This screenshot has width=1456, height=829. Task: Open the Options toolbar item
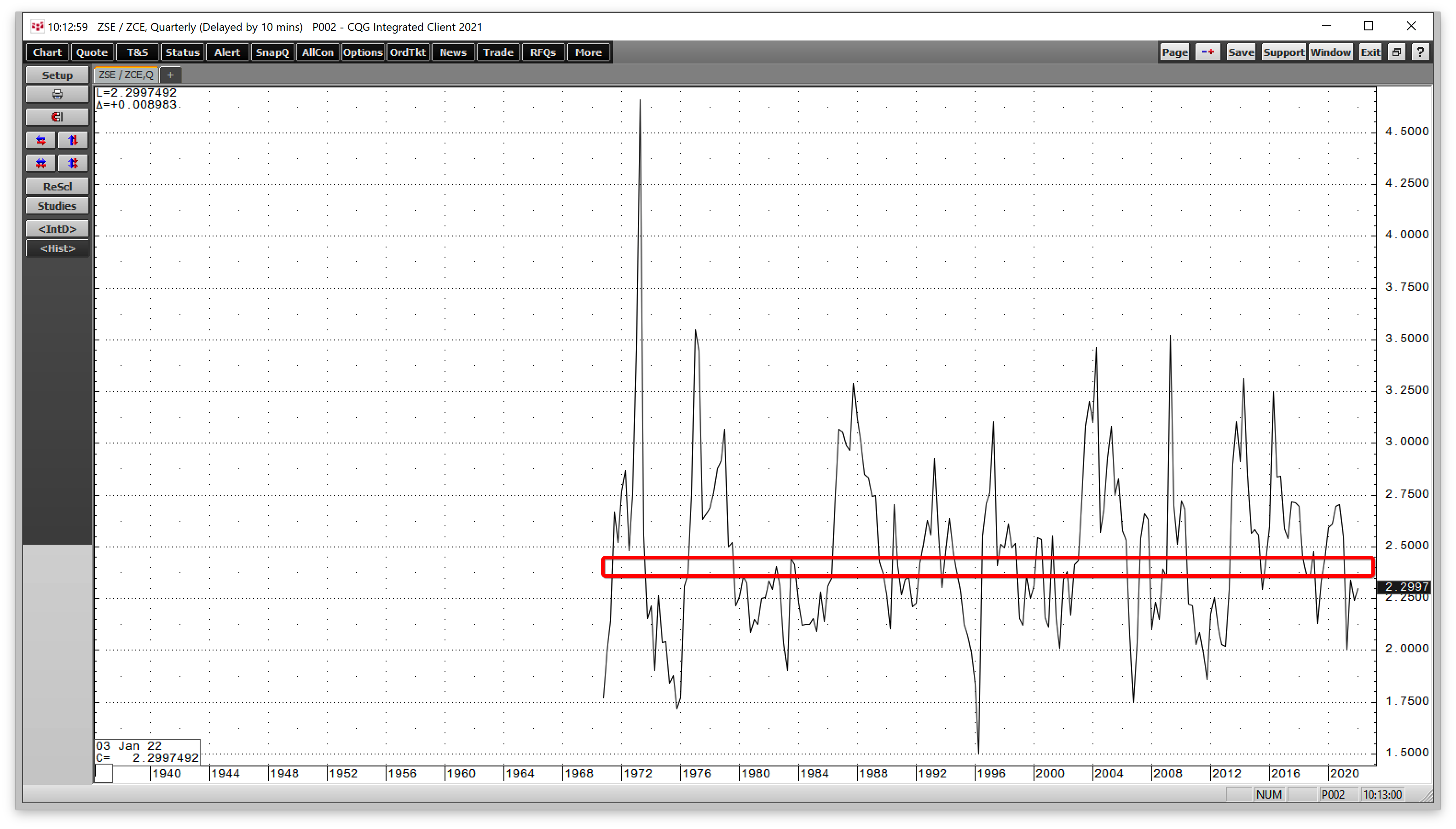[362, 52]
